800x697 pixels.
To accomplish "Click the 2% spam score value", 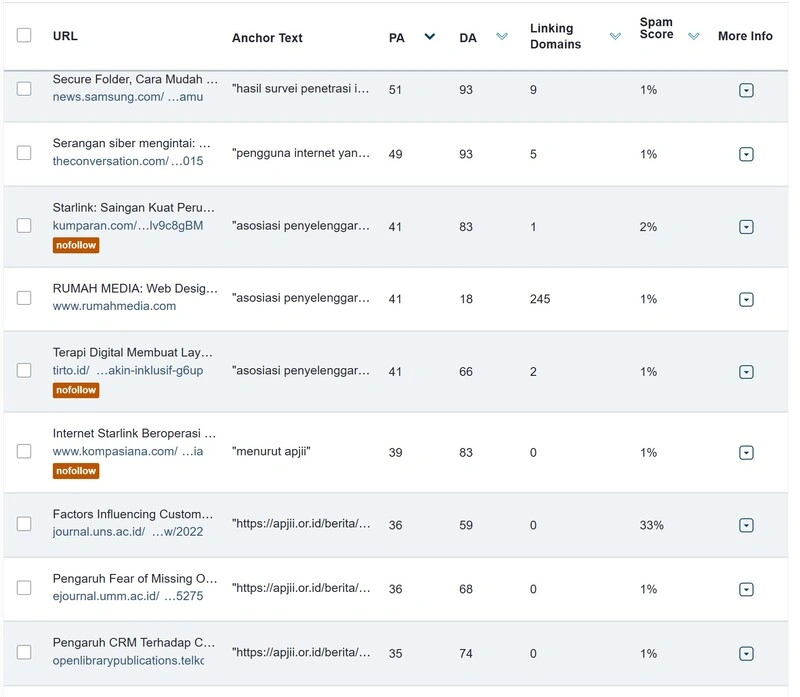I will pyautogui.click(x=648, y=227).
